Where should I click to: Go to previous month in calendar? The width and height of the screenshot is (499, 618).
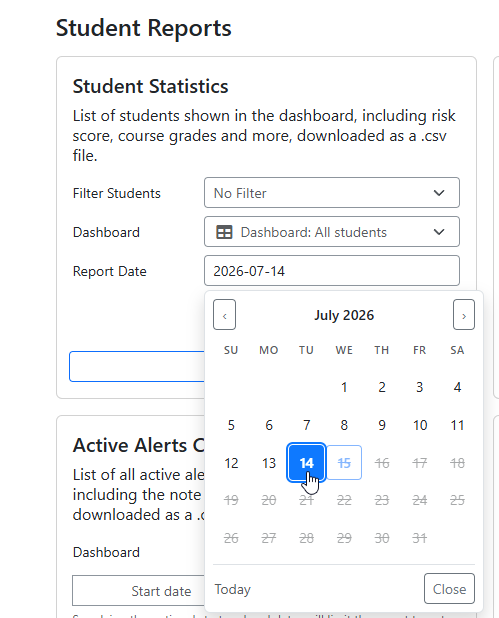click(224, 315)
